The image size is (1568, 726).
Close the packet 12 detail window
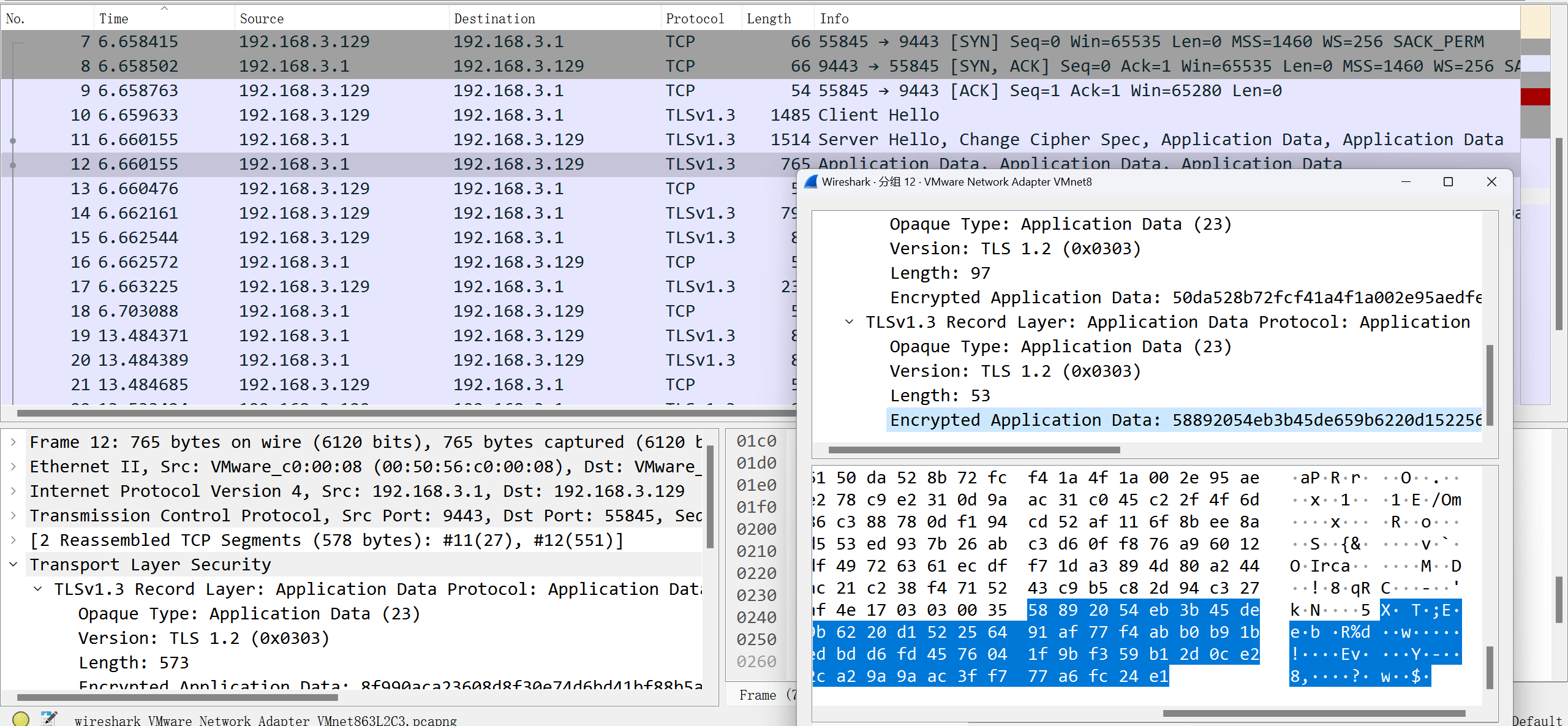(1491, 182)
